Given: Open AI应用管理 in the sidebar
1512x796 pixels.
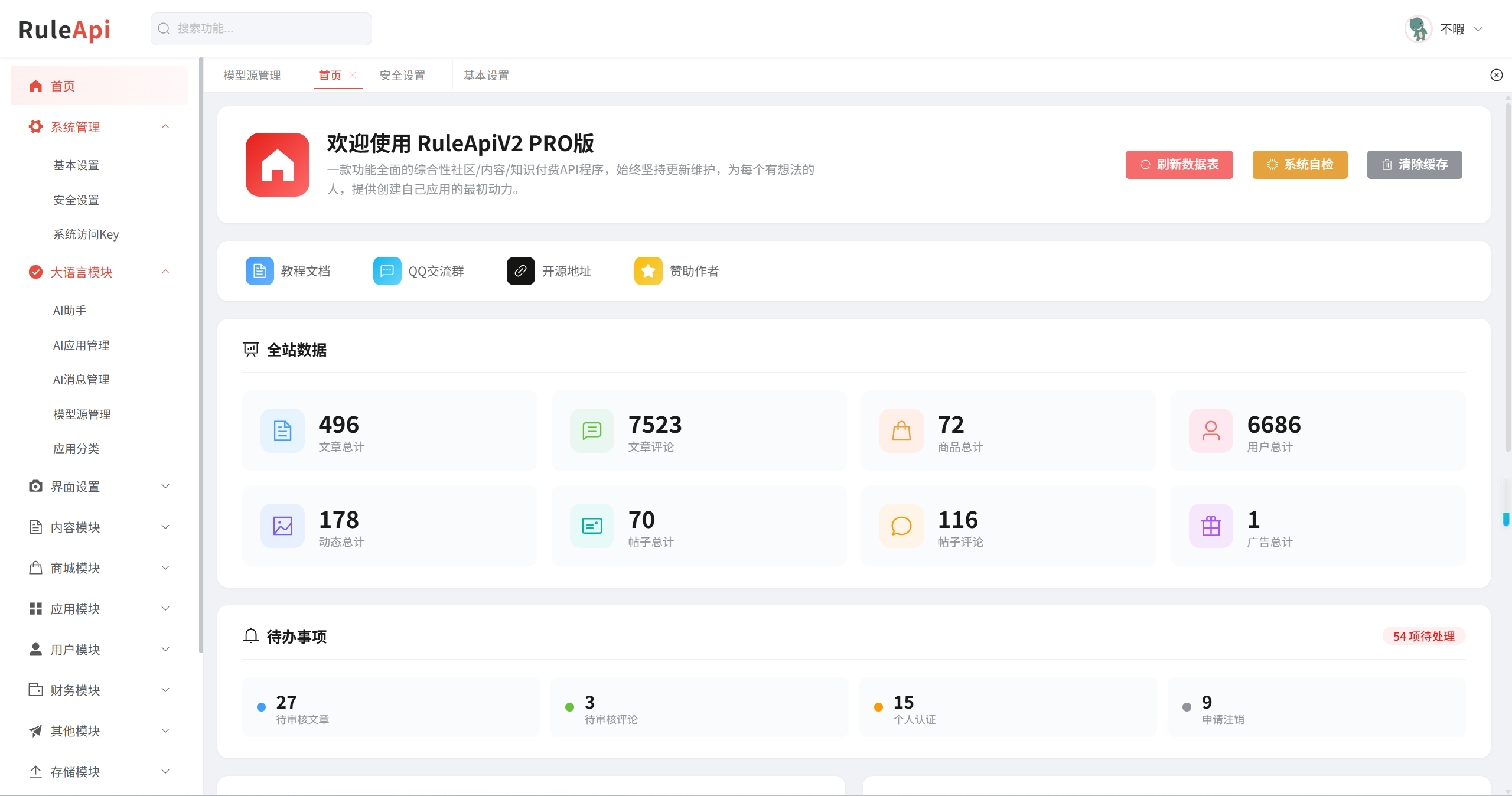Looking at the screenshot, I should [x=82, y=345].
